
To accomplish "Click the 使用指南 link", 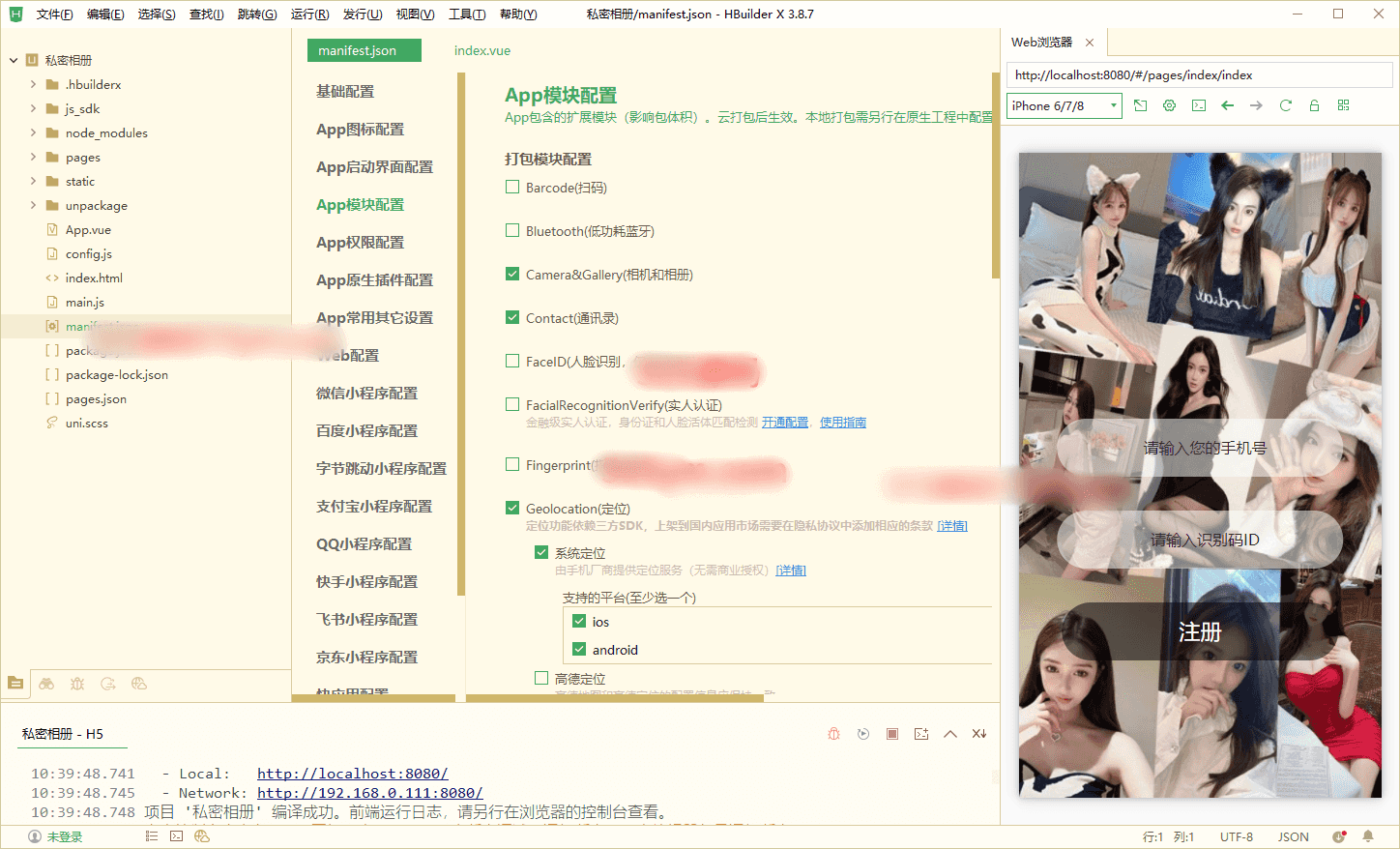I will coord(842,423).
